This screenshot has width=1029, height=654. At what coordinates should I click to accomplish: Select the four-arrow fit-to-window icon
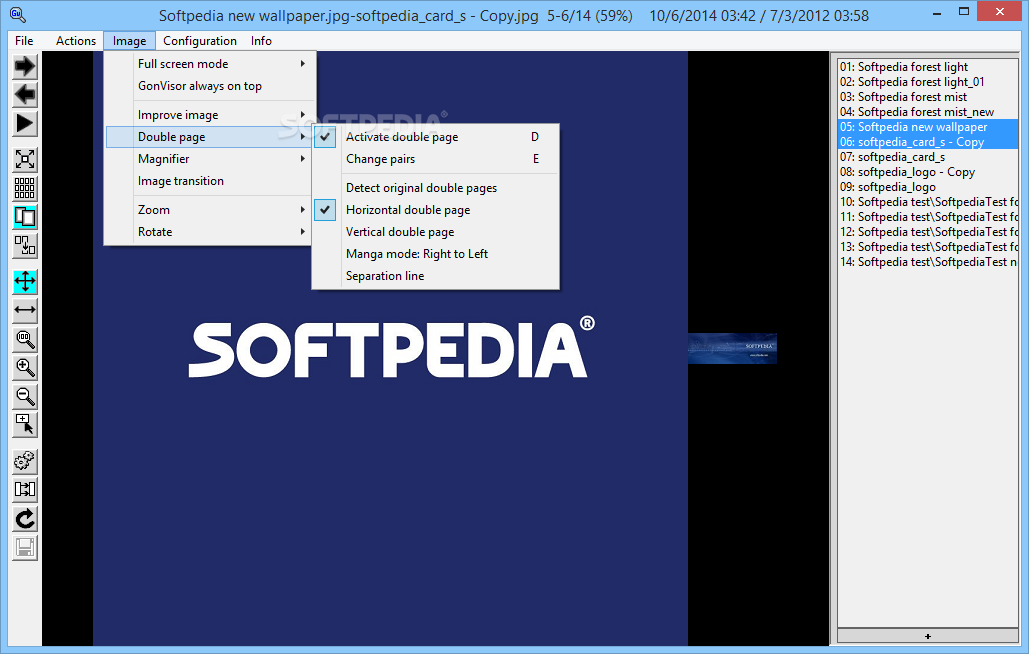pyautogui.click(x=25, y=281)
